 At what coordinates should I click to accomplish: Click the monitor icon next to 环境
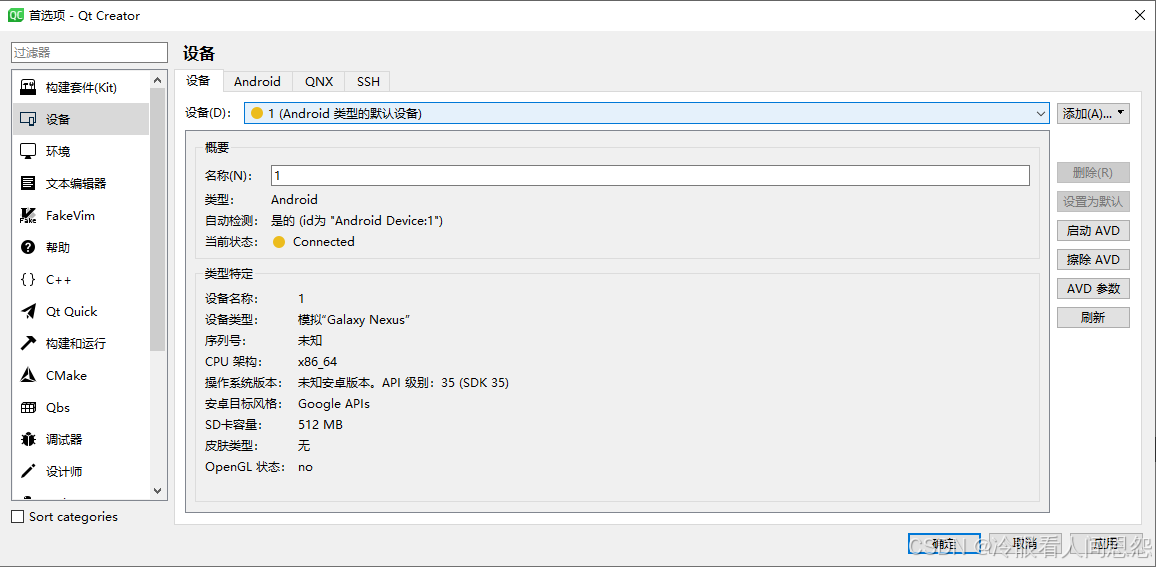coord(28,151)
